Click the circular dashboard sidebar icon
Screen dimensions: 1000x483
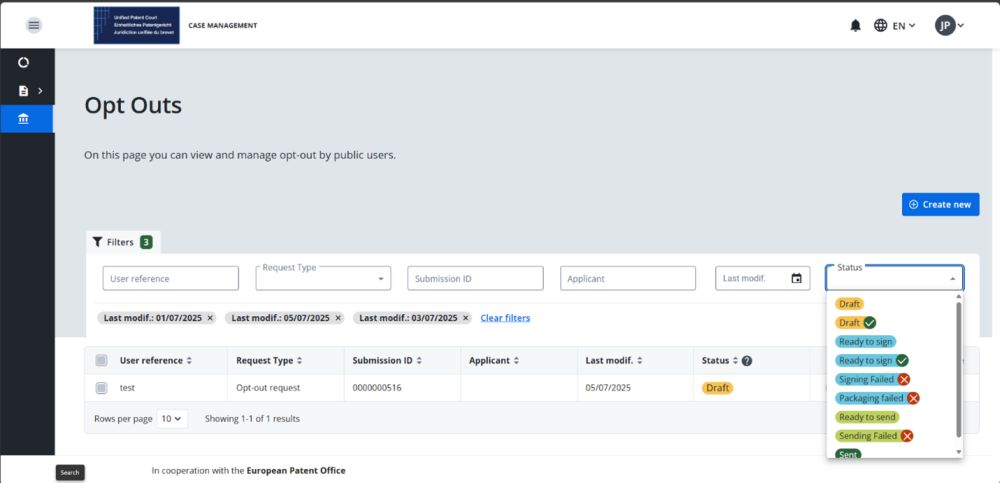click(x=23, y=62)
